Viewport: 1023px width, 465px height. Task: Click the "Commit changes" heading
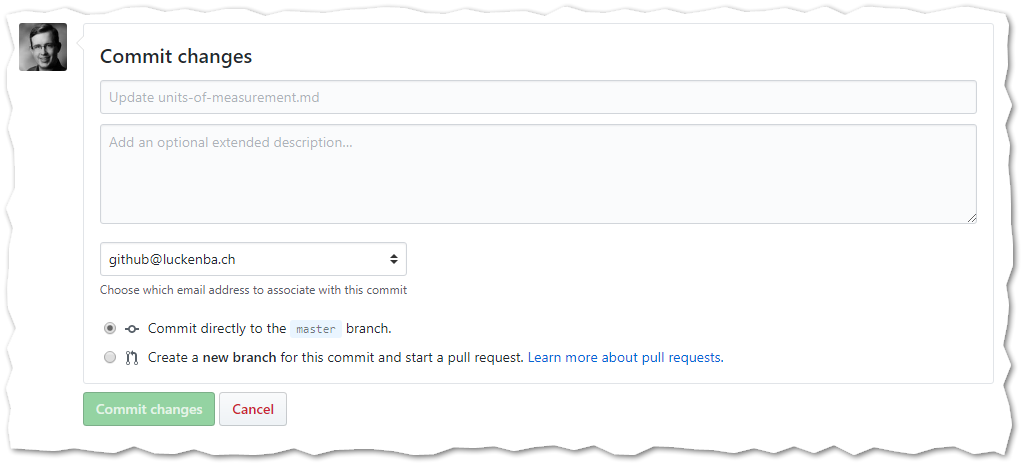pyautogui.click(x=176, y=56)
